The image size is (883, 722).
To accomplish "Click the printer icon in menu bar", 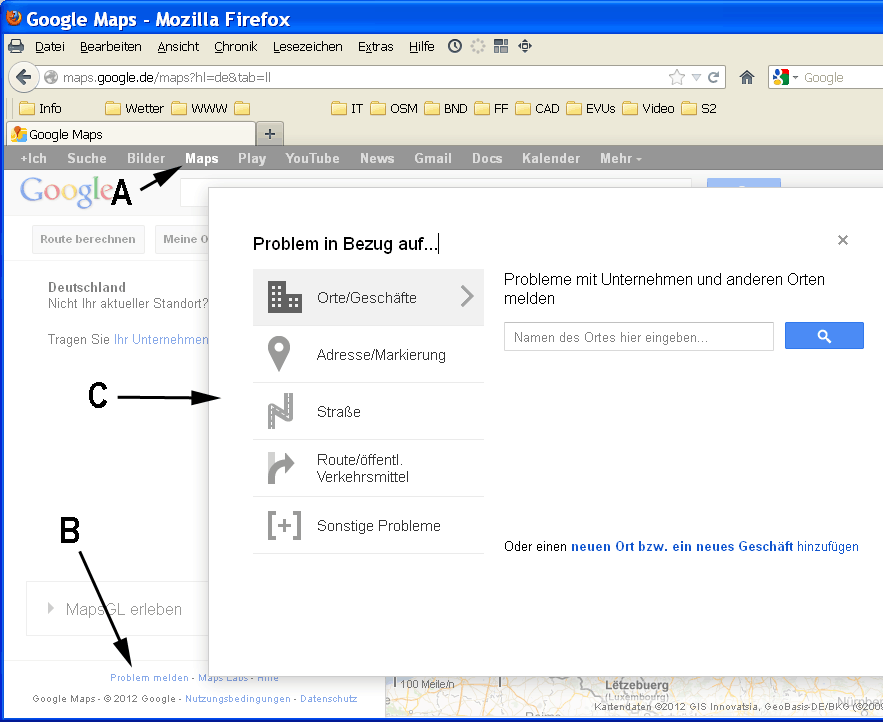I will tap(16, 46).
